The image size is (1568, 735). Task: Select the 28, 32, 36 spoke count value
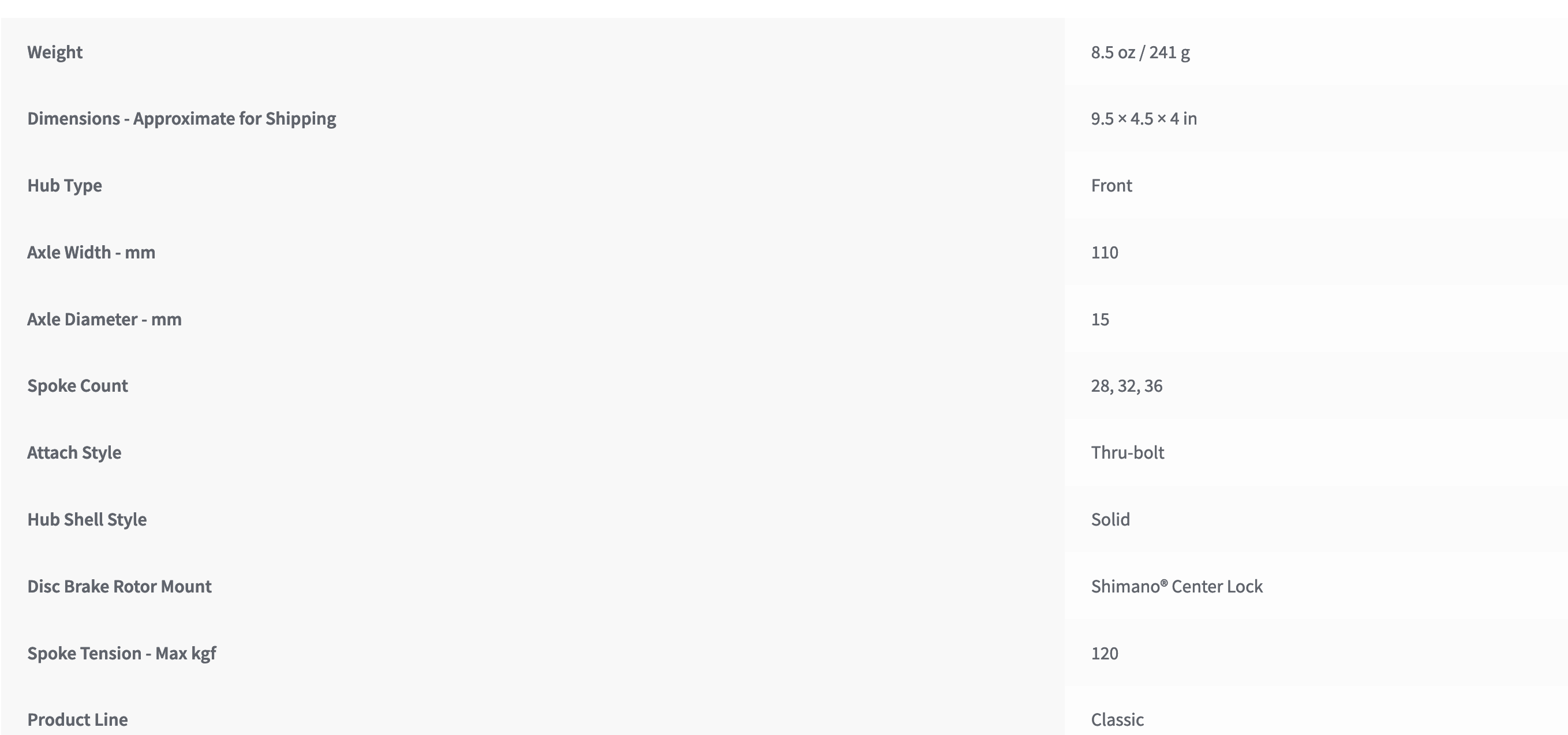(1127, 386)
